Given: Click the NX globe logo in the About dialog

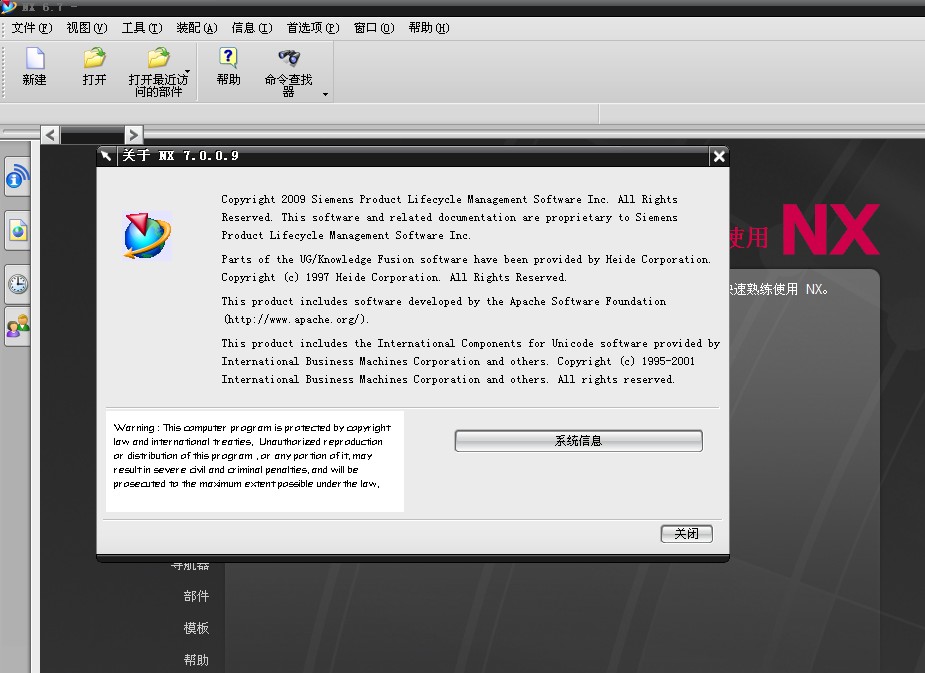Looking at the screenshot, I should tap(147, 236).
